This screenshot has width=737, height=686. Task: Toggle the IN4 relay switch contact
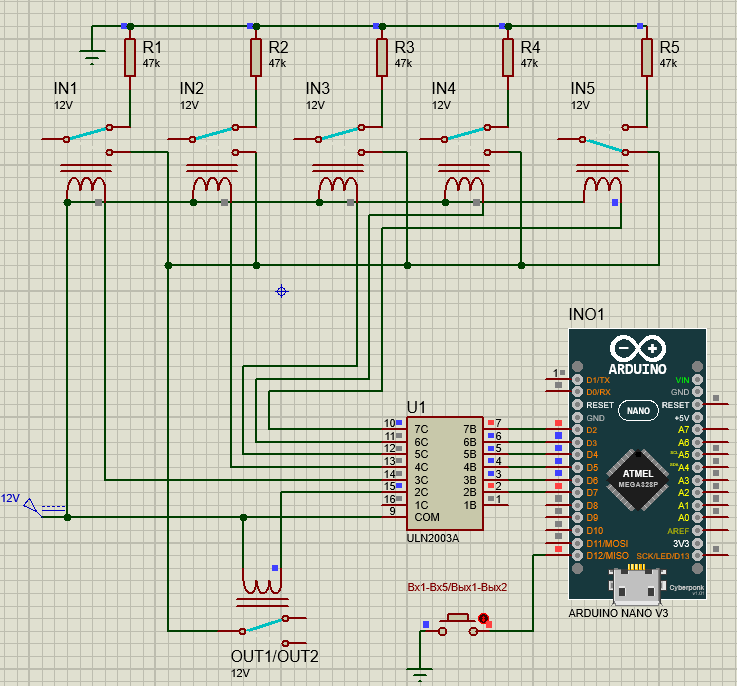point(466,133)
